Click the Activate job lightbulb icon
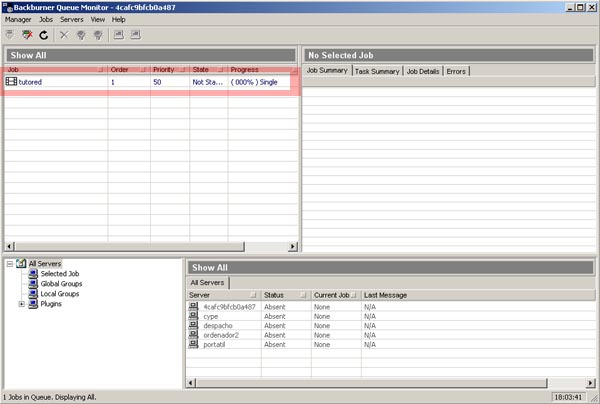Screen dimensions: 600x404 click(x=81, y=35)
